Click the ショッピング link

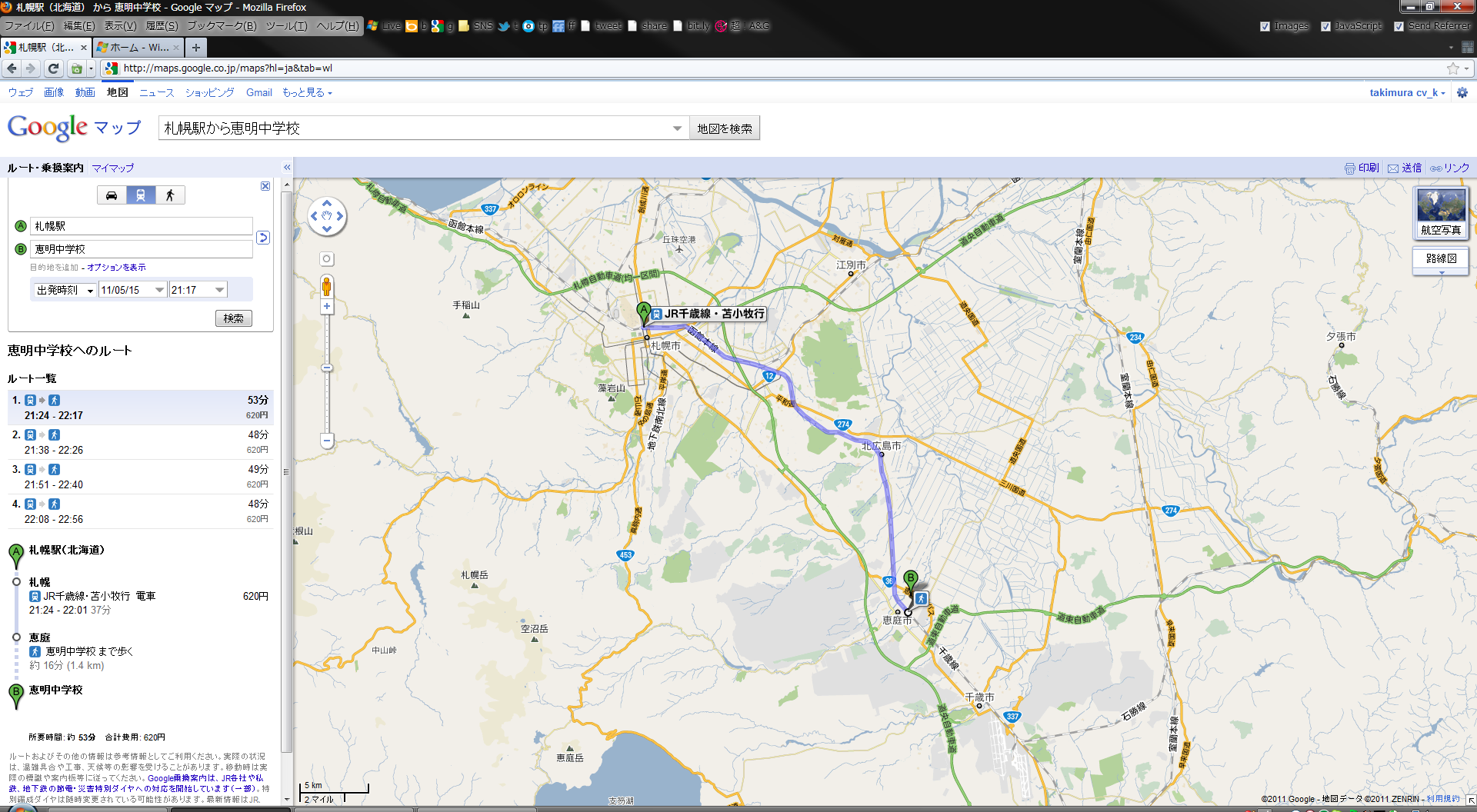point(209,92)
